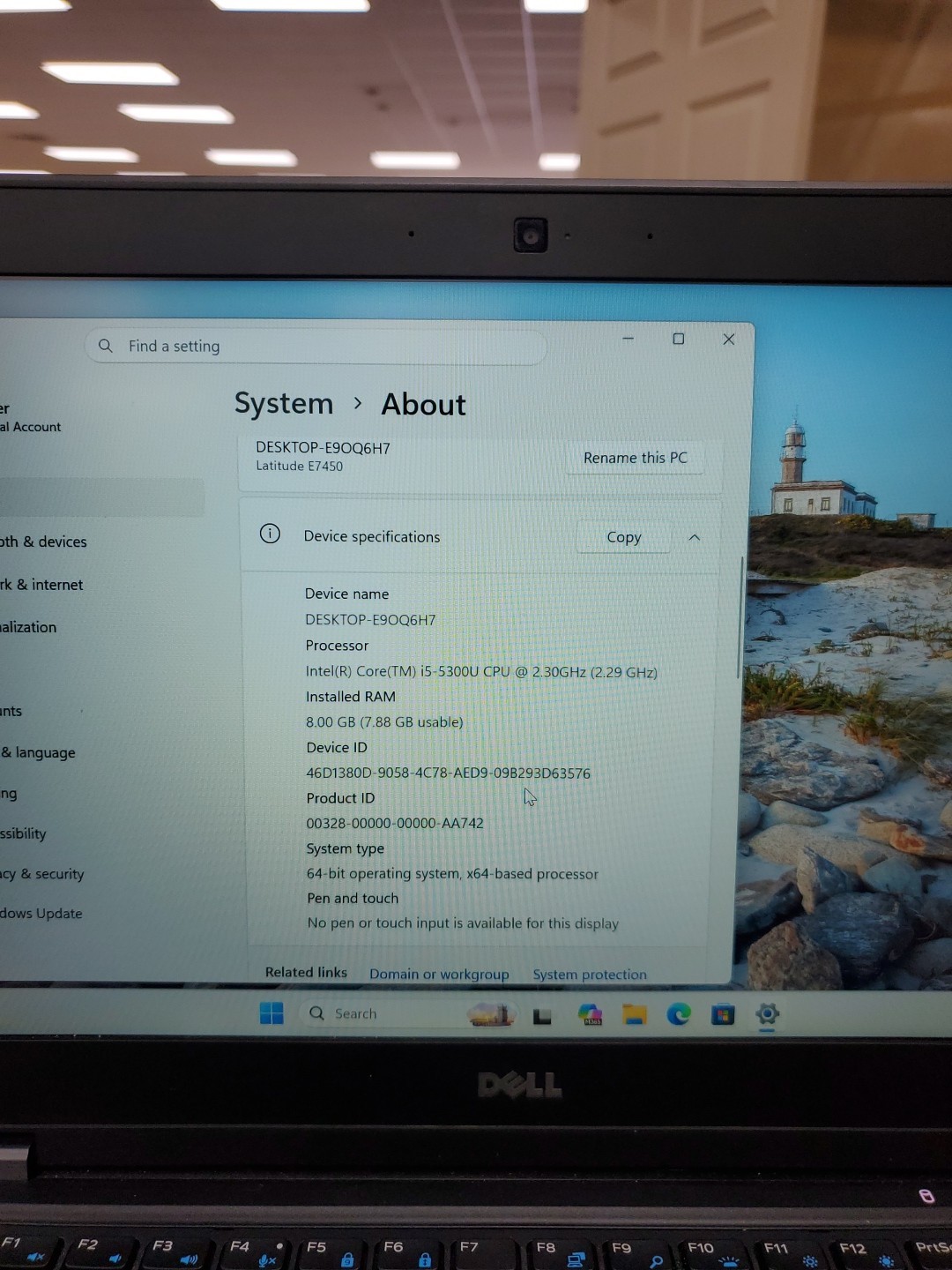This screenshot has width=952, height=1270.
Task: Click the 64-bit operating system text
Action: coord(452,873)
